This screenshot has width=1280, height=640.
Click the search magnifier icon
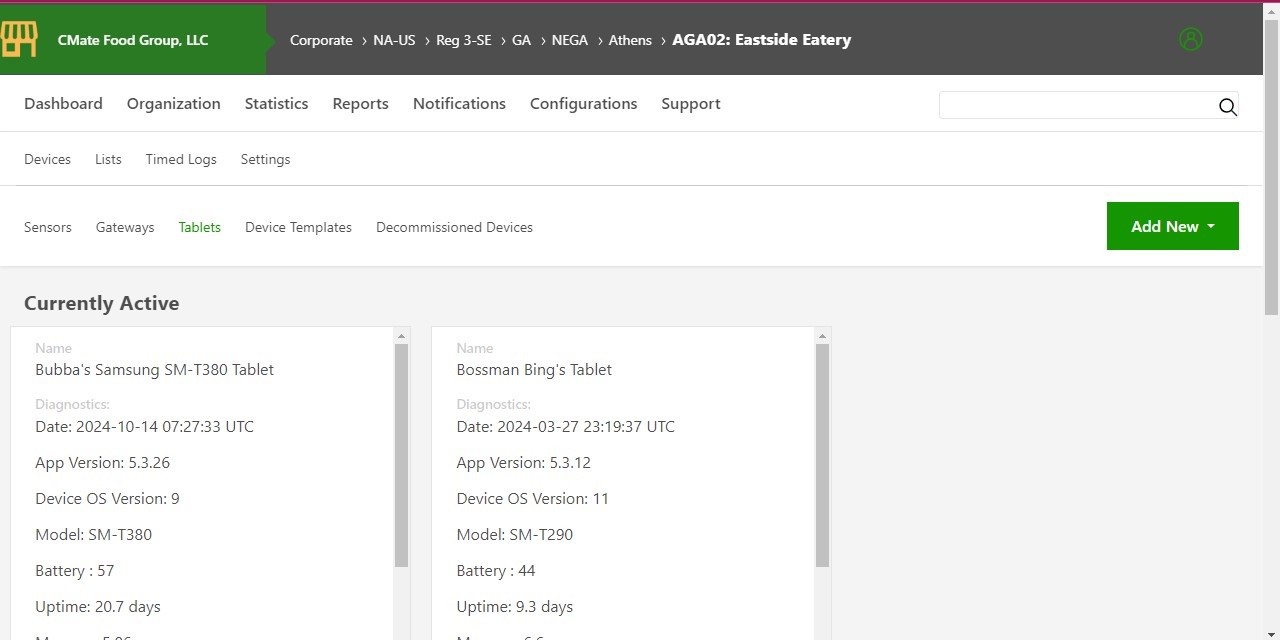coord(1227,107)
